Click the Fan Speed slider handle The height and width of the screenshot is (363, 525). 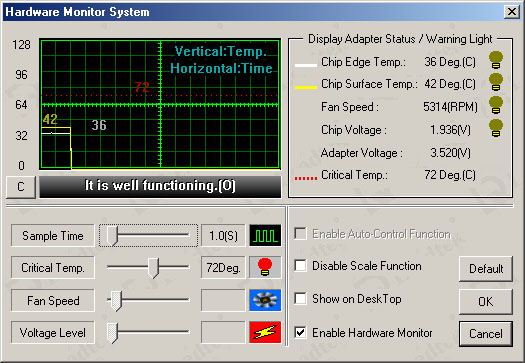(116, 300)
